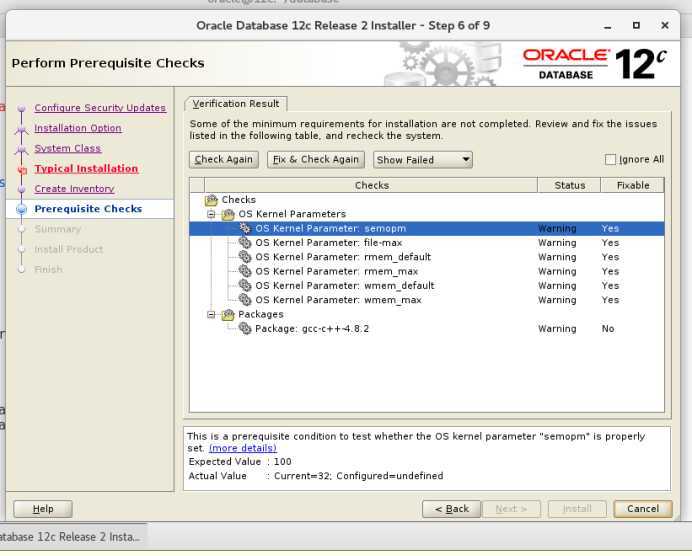
Task: Tick the Ignore All checkbox
Action: [x=610, y=159]
